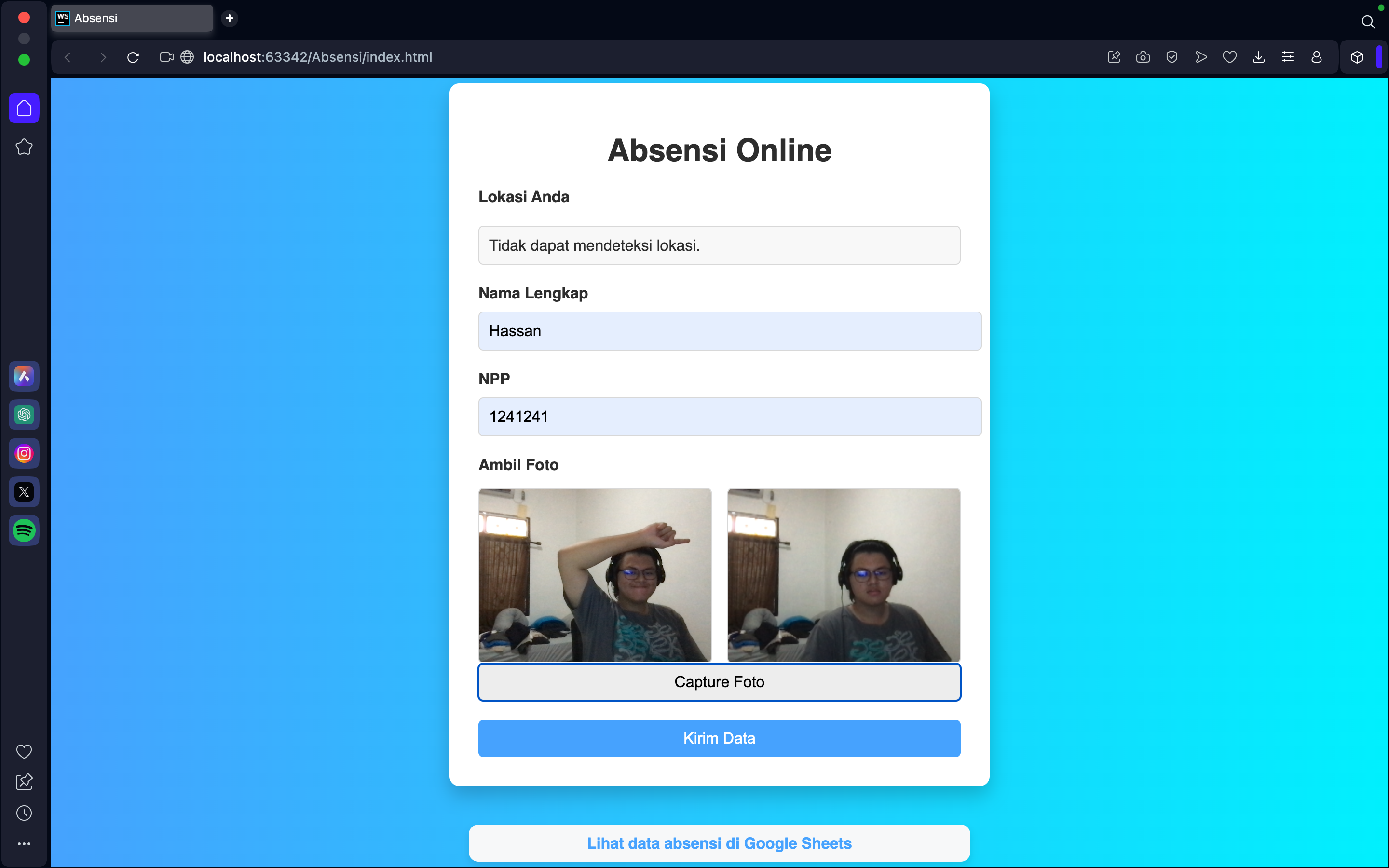Open Spotify sidebar icon
Viewport: 1389px width, 868px height.
[24, 530]
